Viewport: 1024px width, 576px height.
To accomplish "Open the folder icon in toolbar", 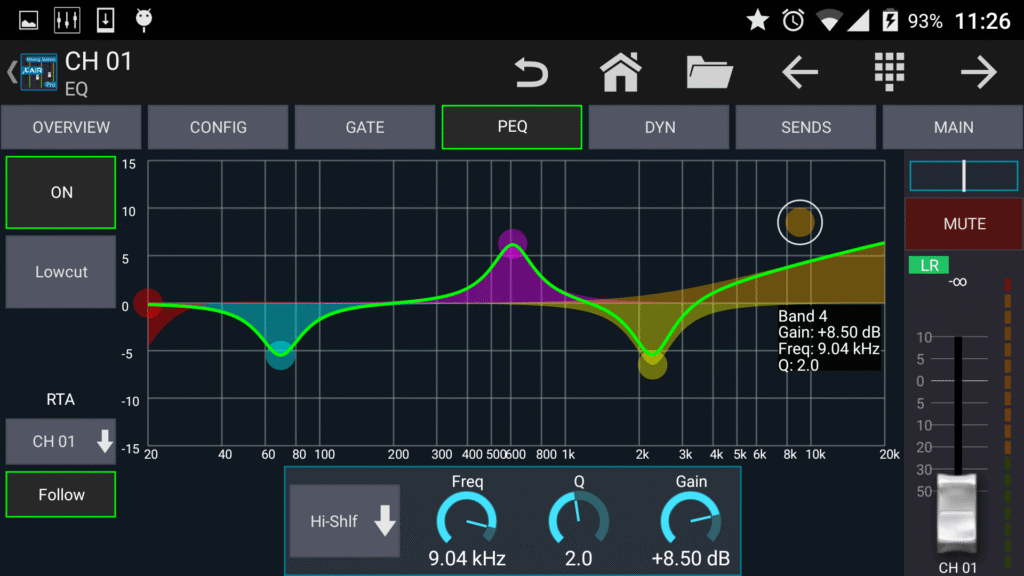I will pos(711,73).
